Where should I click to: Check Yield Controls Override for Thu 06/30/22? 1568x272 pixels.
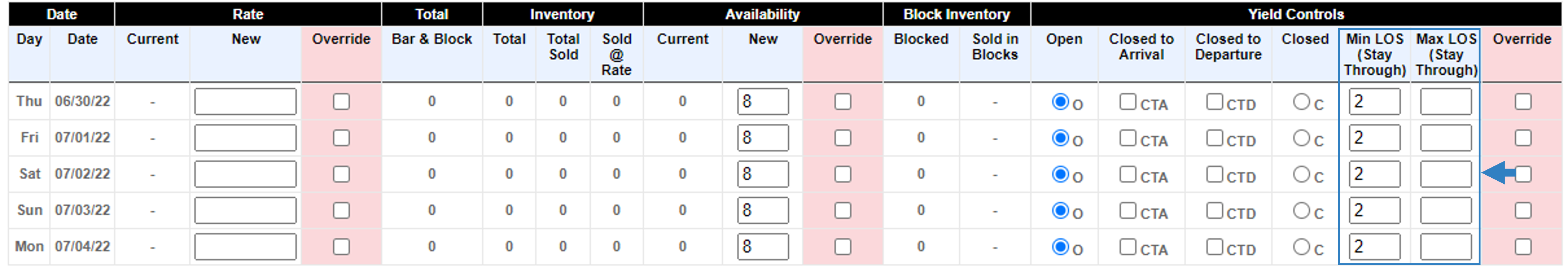(x=1523, y=101)
